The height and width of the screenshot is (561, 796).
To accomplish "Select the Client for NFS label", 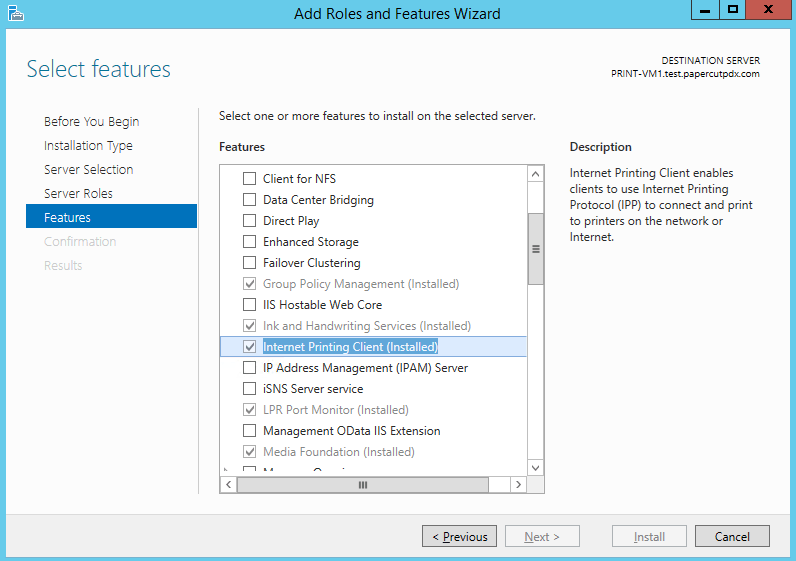I will [300, 179].
